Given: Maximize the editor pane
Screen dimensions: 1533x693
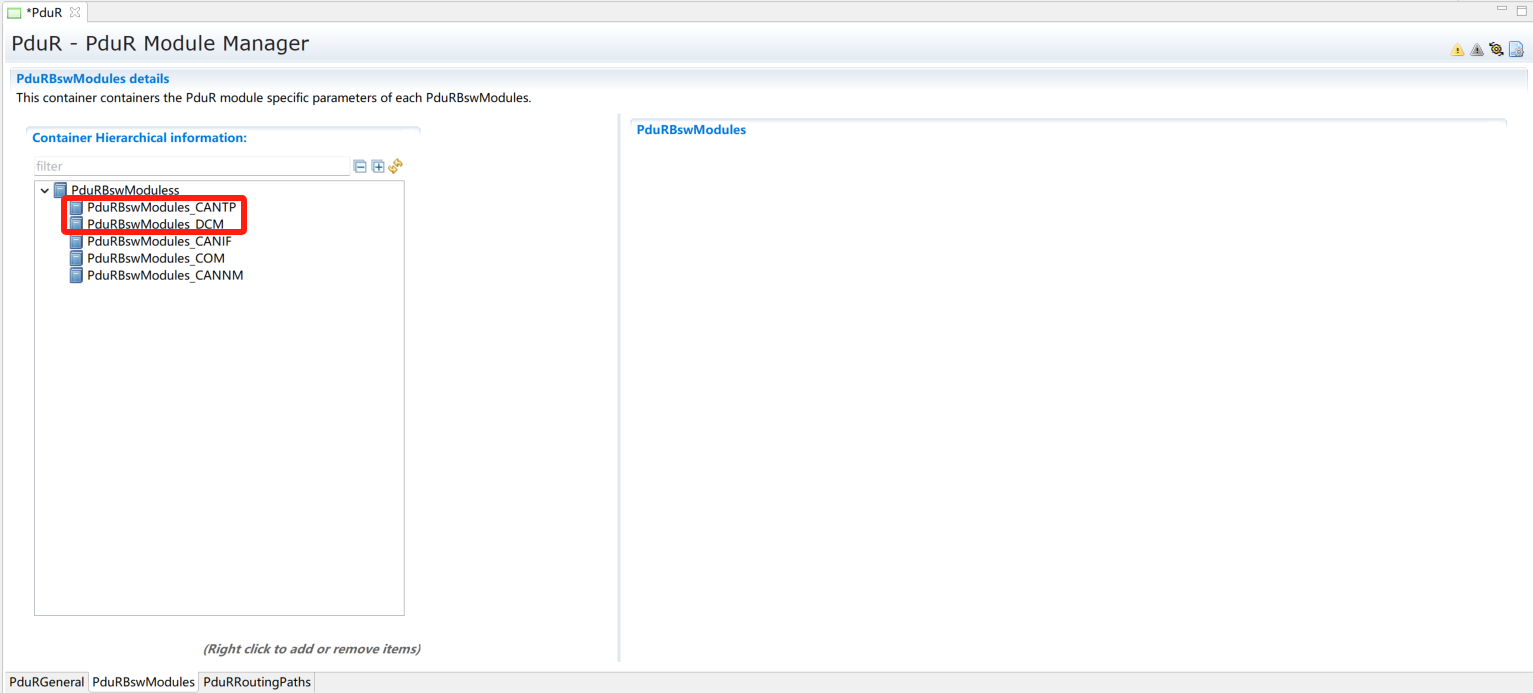Looking at the screenshot, I should point(1520,9).
